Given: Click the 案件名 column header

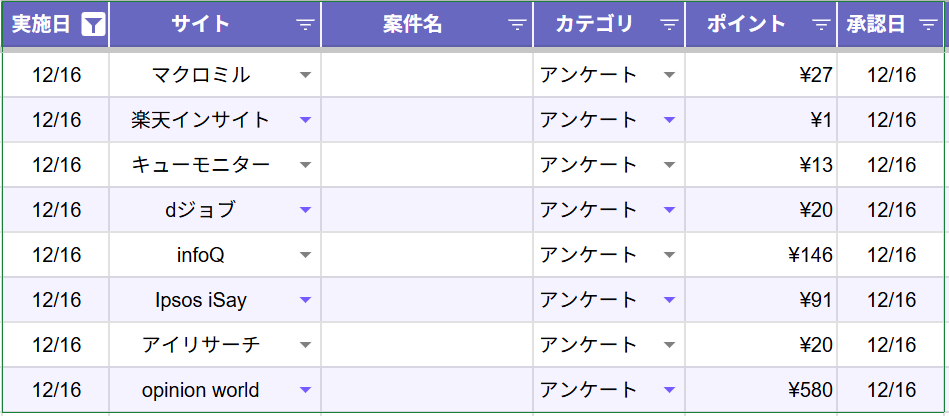Looking at the screenshot, I should pyautogui.click(x=412, y=25).
